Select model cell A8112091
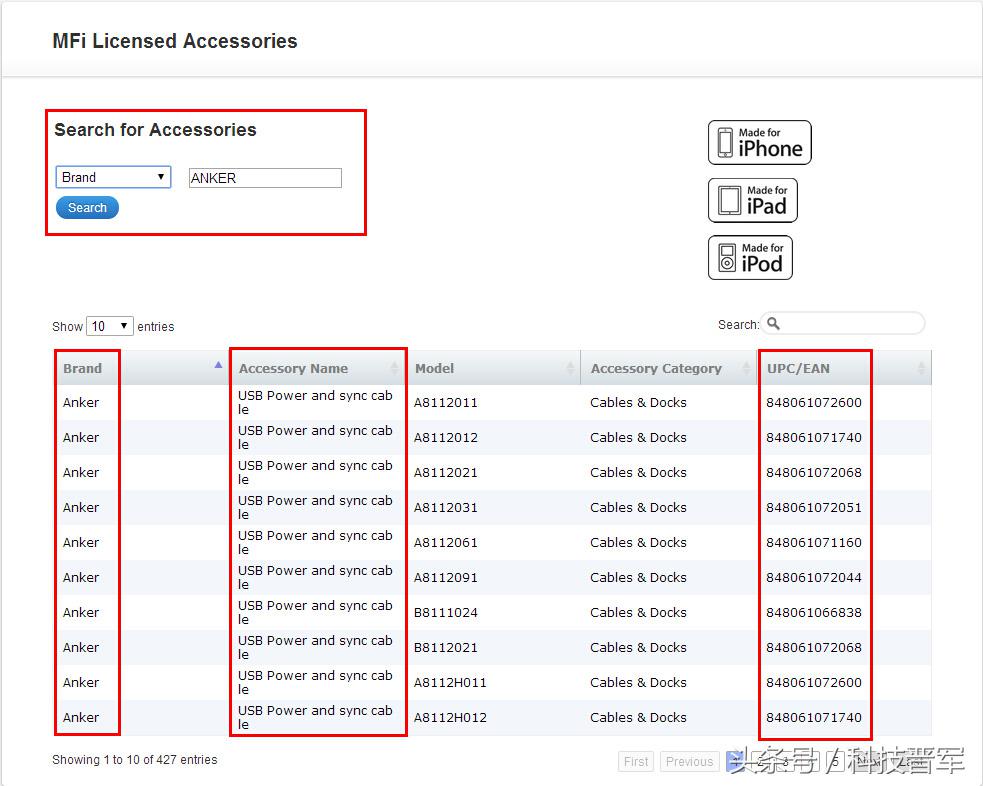This screenshot has height=786, width=983. tap(446, 578)
